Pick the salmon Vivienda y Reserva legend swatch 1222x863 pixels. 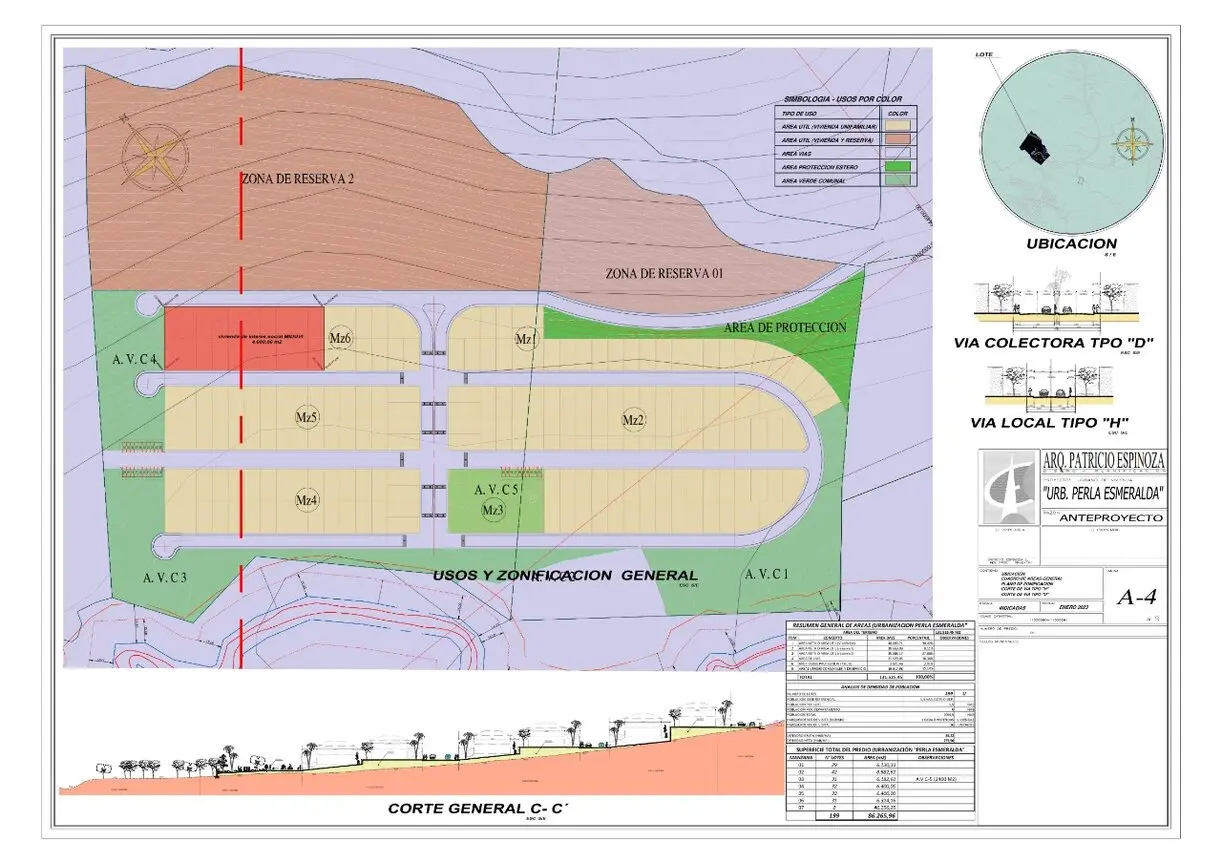(x=898, y=141)
